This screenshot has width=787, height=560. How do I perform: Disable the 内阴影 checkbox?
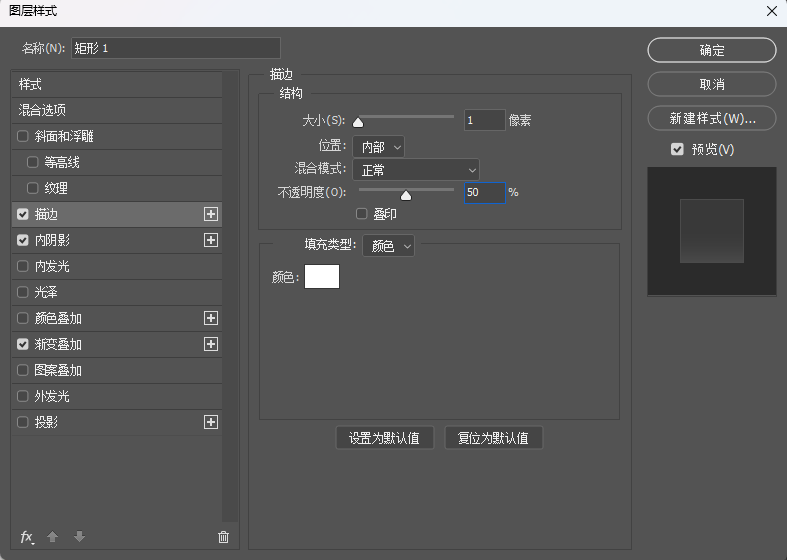(x=23, y=240)
